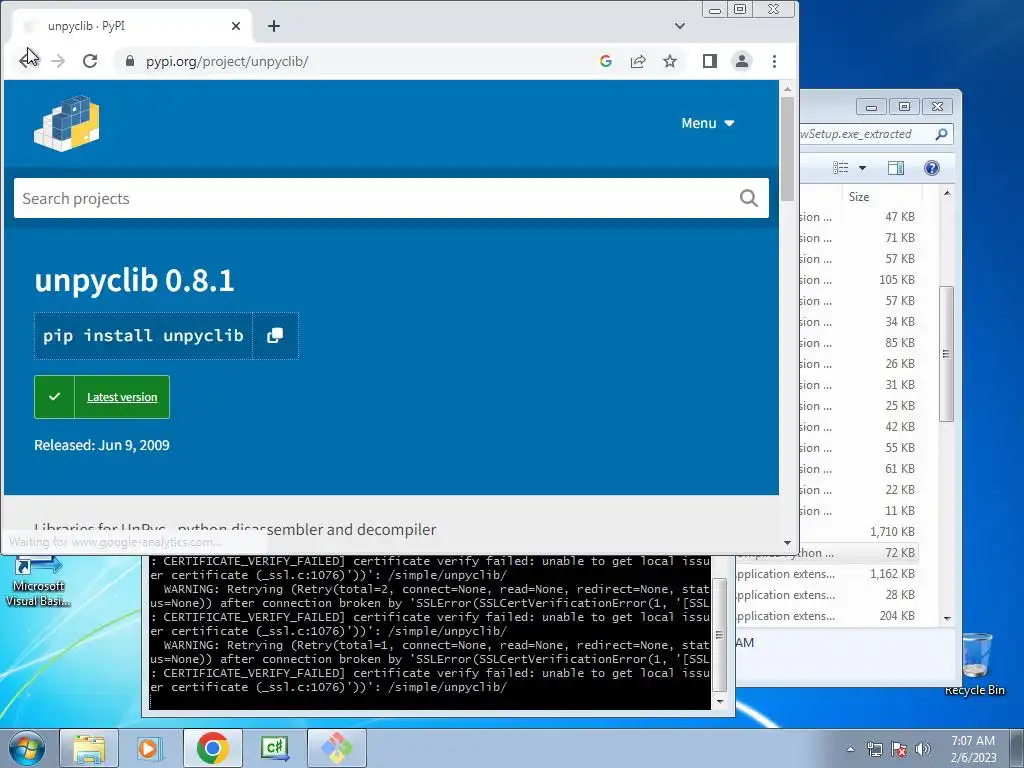Click the console window scrollbar thumb

(x=720, y=634)
